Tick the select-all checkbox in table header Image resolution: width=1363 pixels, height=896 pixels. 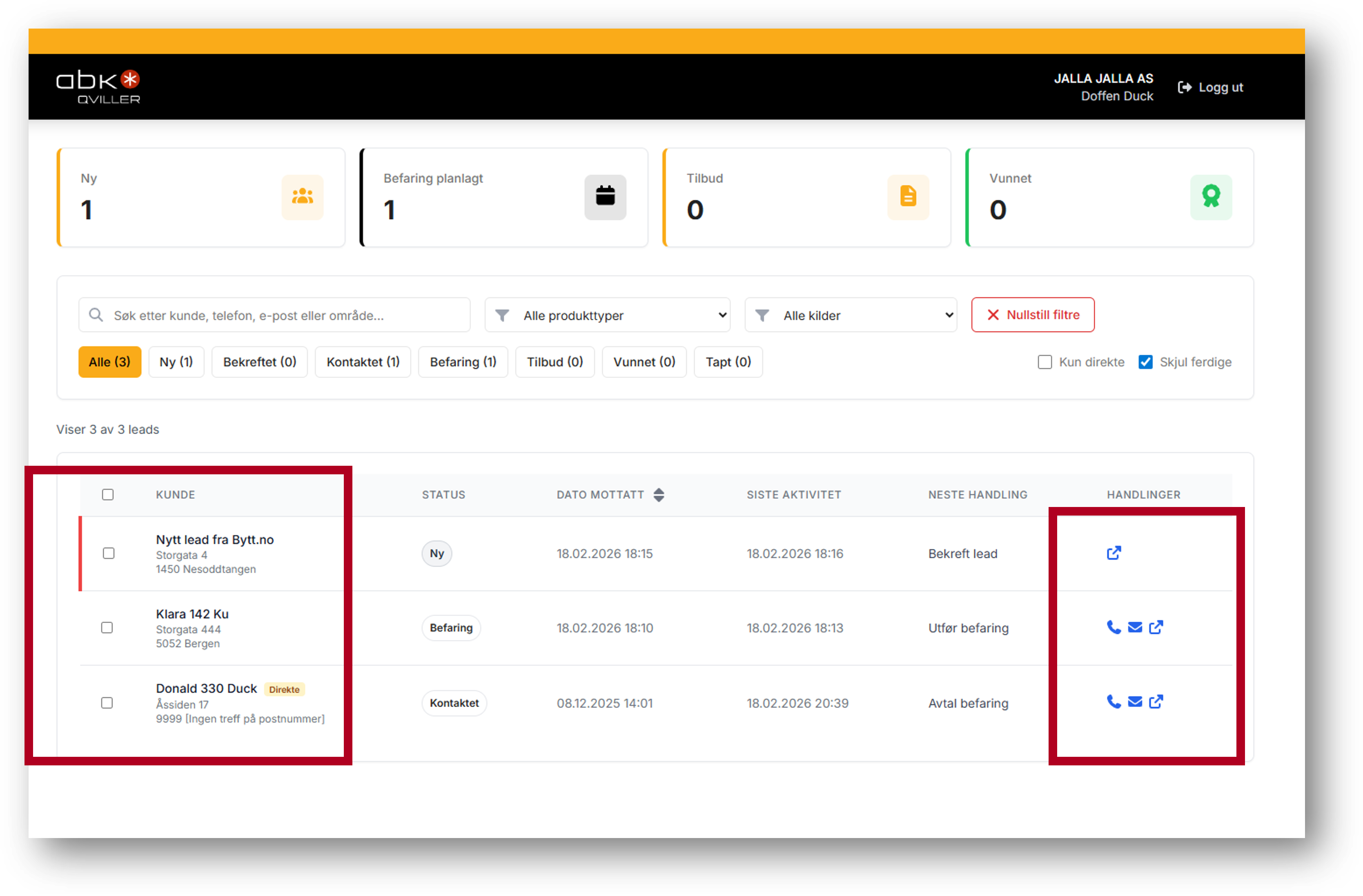108,494
